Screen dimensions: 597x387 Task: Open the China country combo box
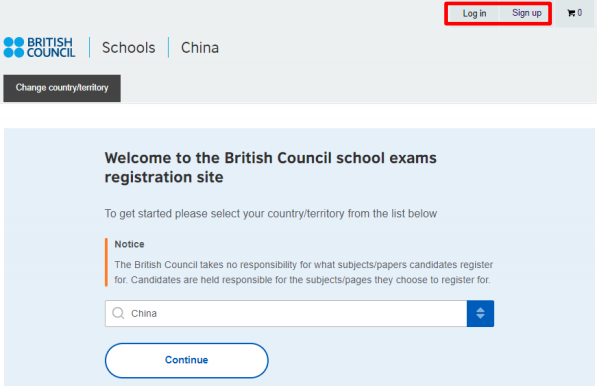coord(299,313)
